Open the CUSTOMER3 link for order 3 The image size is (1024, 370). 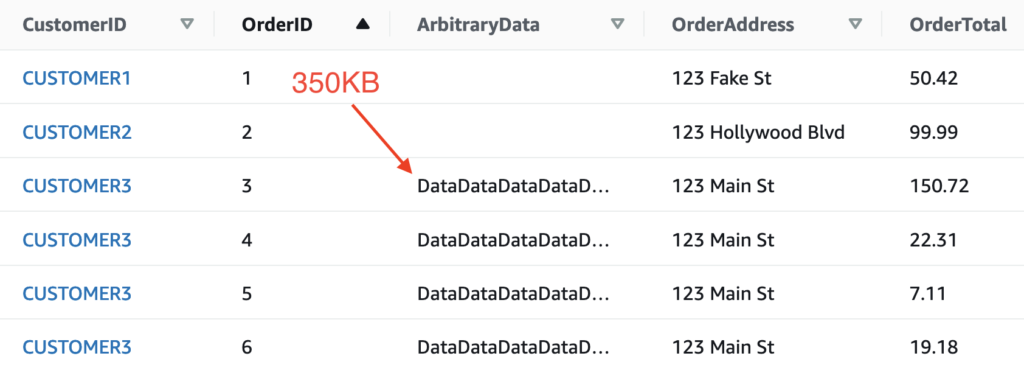(76, 186)
